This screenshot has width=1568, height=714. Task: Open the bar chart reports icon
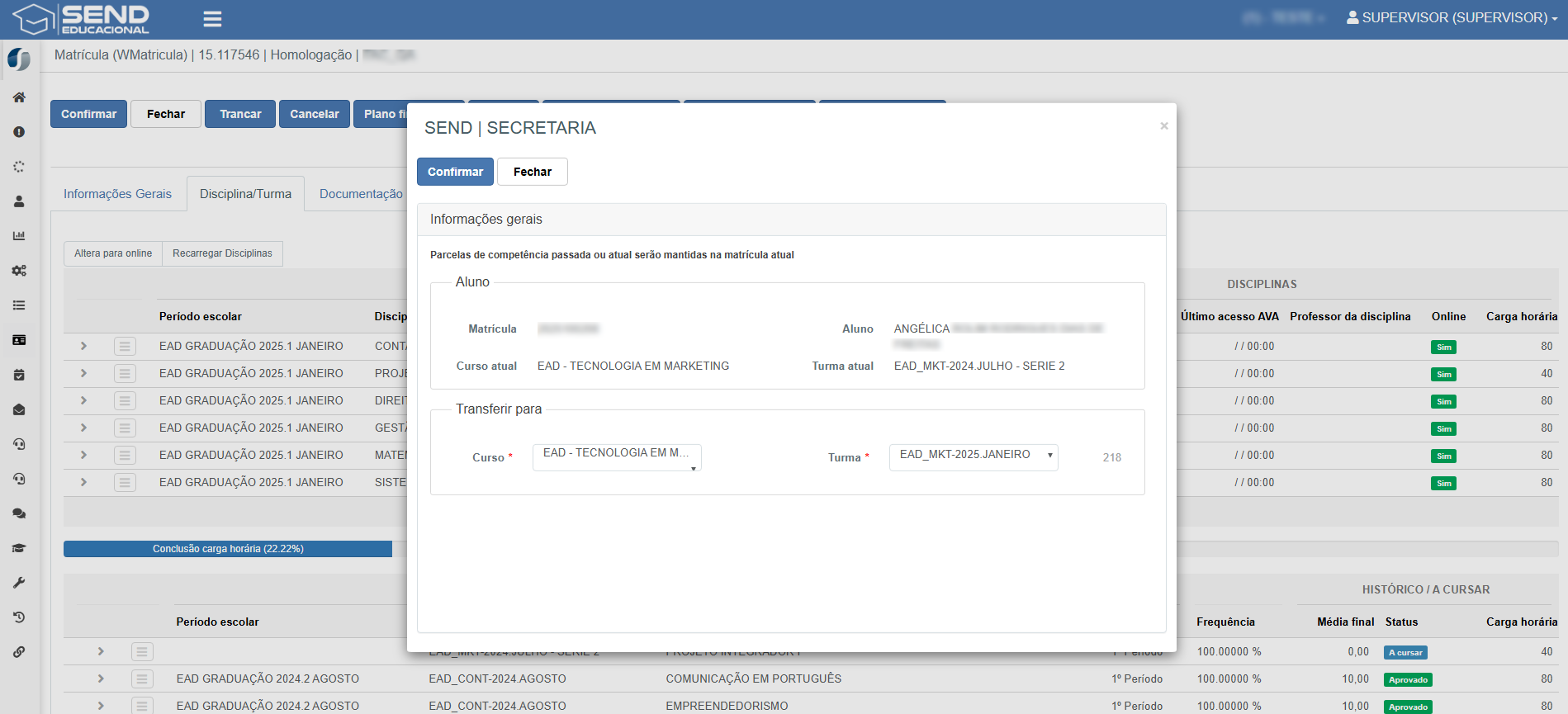click(x=19, y=236)
